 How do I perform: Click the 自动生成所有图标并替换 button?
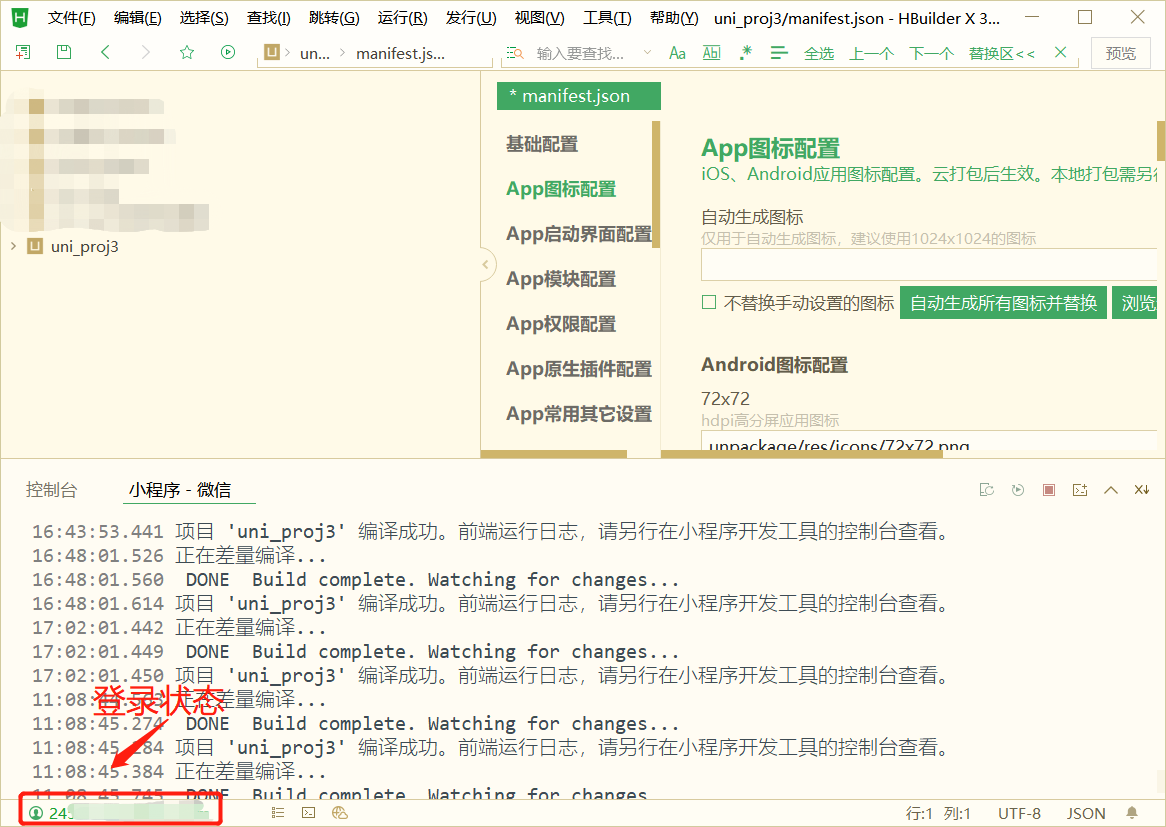click(1003, 302)
